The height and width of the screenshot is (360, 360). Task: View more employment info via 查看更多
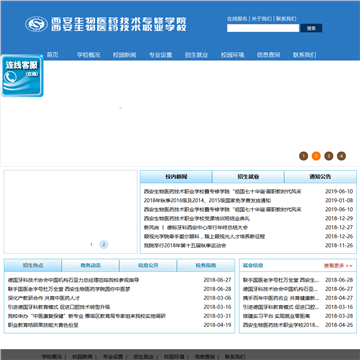[x=338, y=266]
